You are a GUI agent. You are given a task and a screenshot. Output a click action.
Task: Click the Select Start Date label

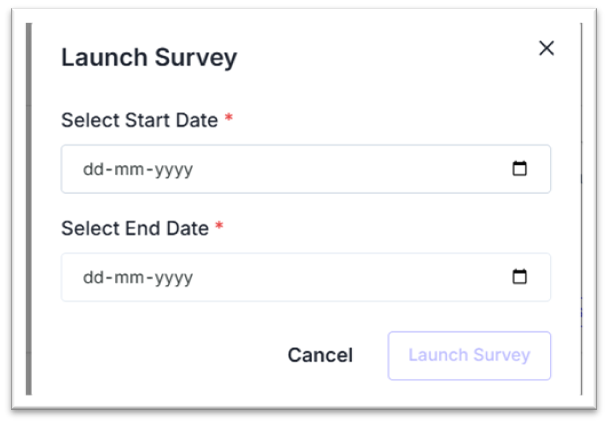[139, 120]
